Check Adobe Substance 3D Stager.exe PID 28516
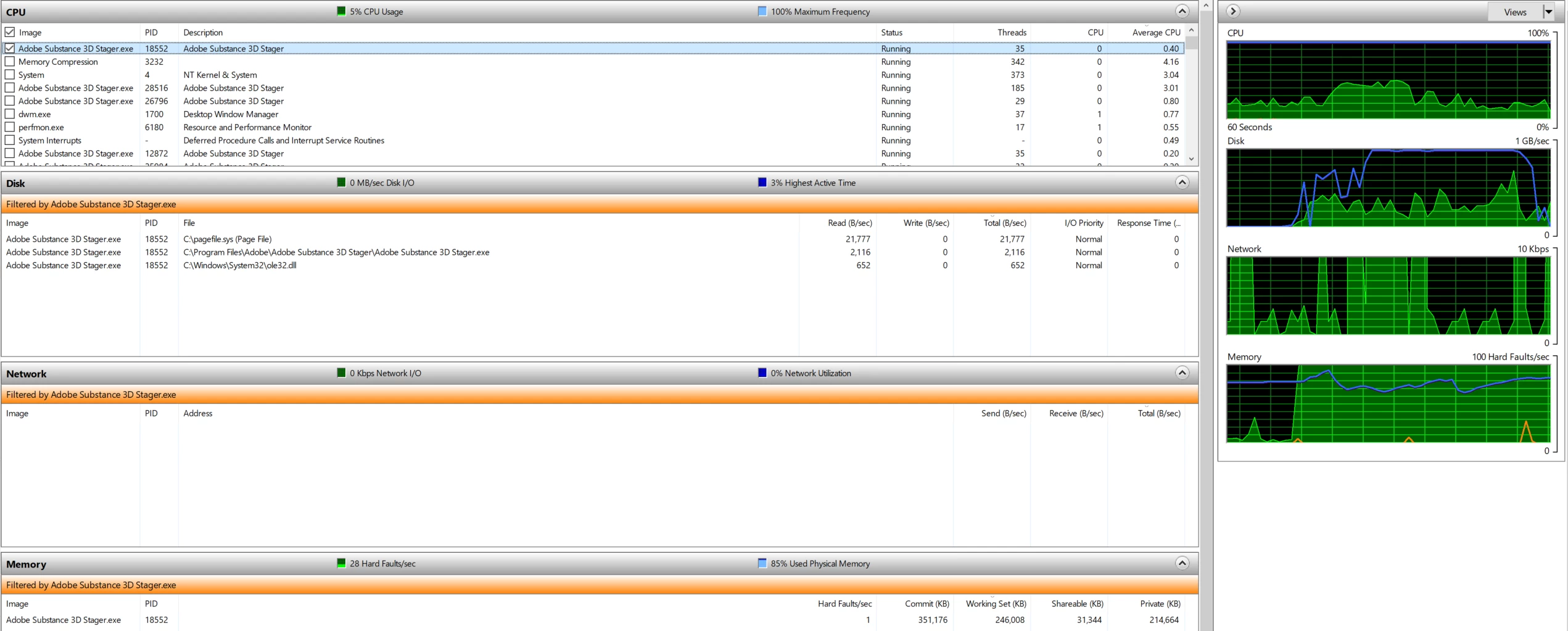Screen dimensions: 1568x631 tap(10, 88)
